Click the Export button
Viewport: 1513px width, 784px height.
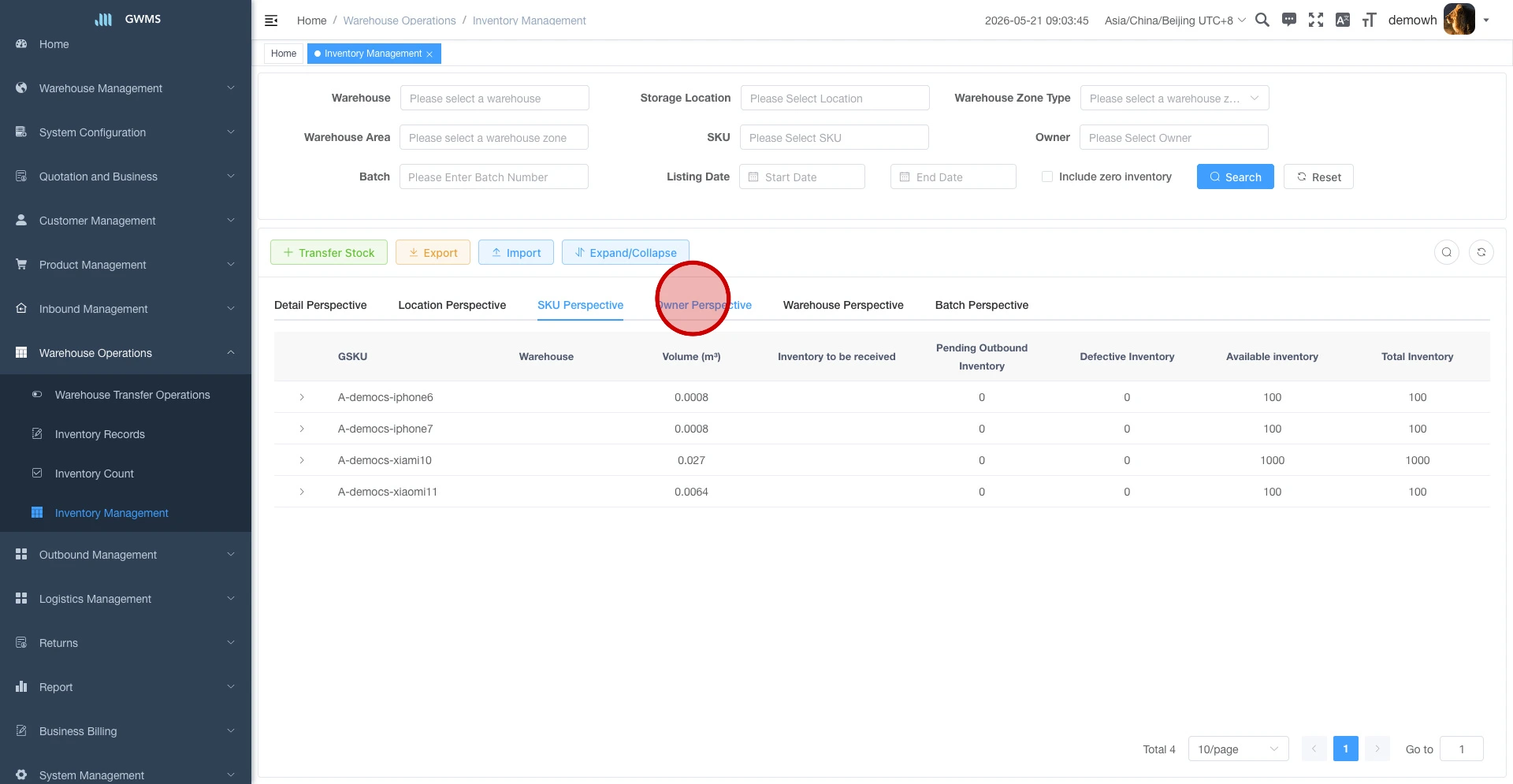[433, 252]
